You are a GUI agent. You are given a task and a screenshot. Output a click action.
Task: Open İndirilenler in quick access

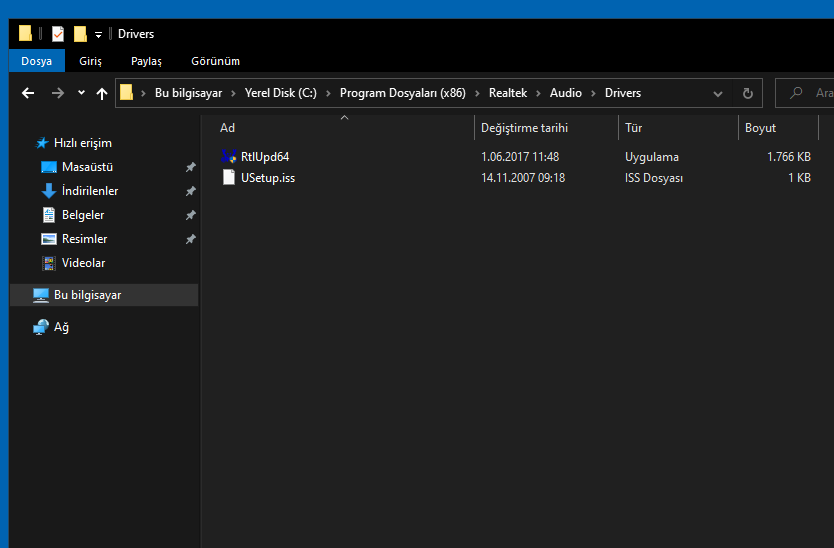[89, 191]
